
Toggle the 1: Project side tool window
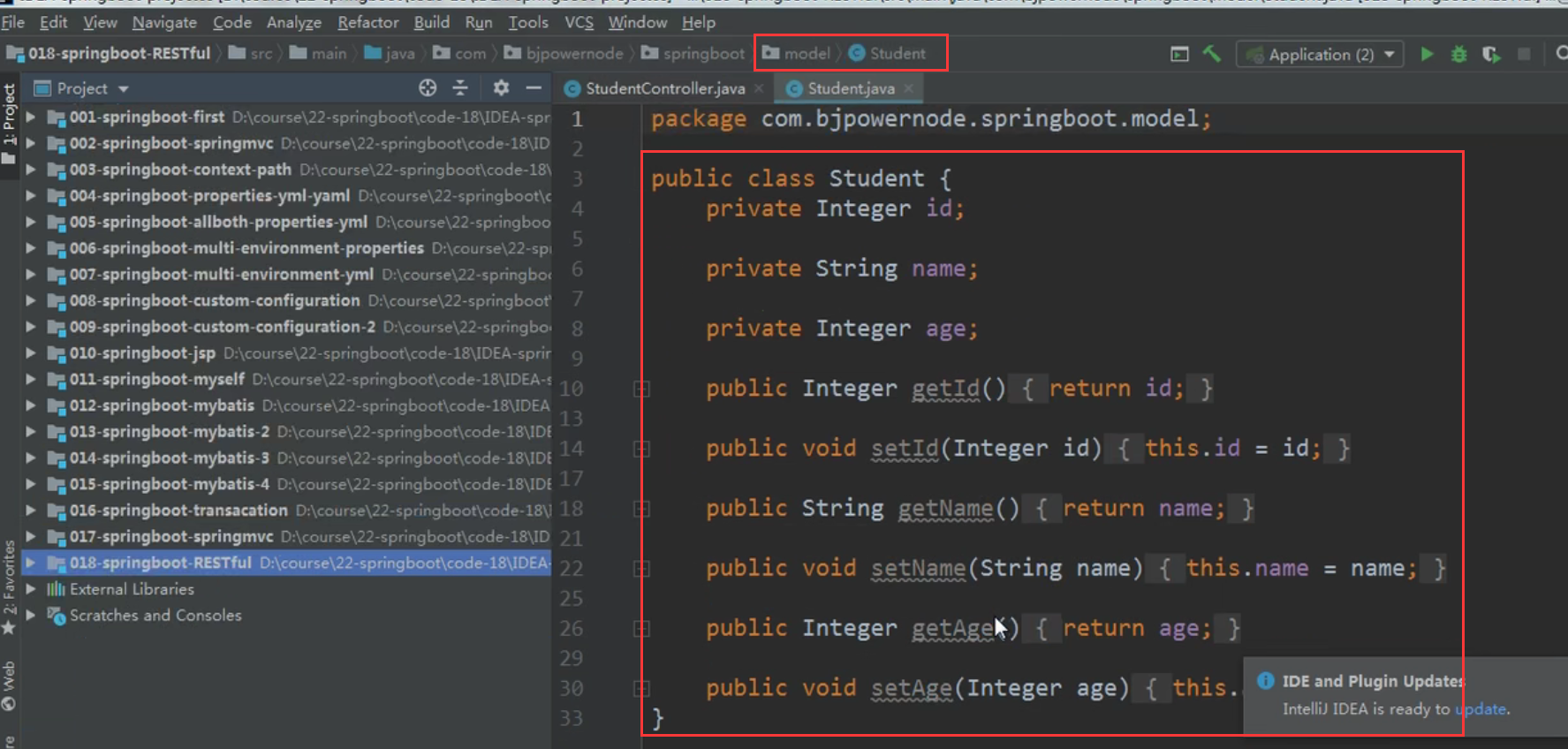coord(9,124)
